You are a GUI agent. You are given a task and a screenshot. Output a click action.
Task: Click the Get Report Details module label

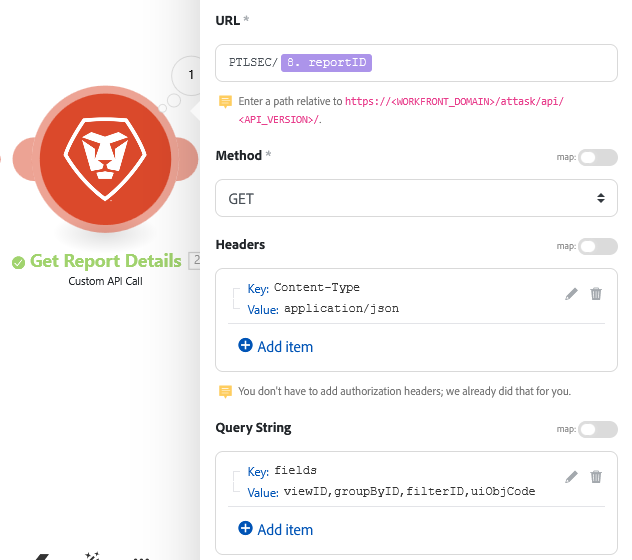(105, 261)
